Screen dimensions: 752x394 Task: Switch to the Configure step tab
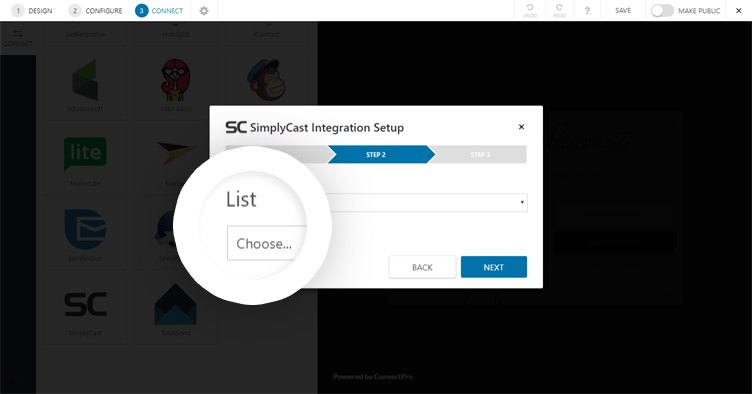click(x=95, y=11)
